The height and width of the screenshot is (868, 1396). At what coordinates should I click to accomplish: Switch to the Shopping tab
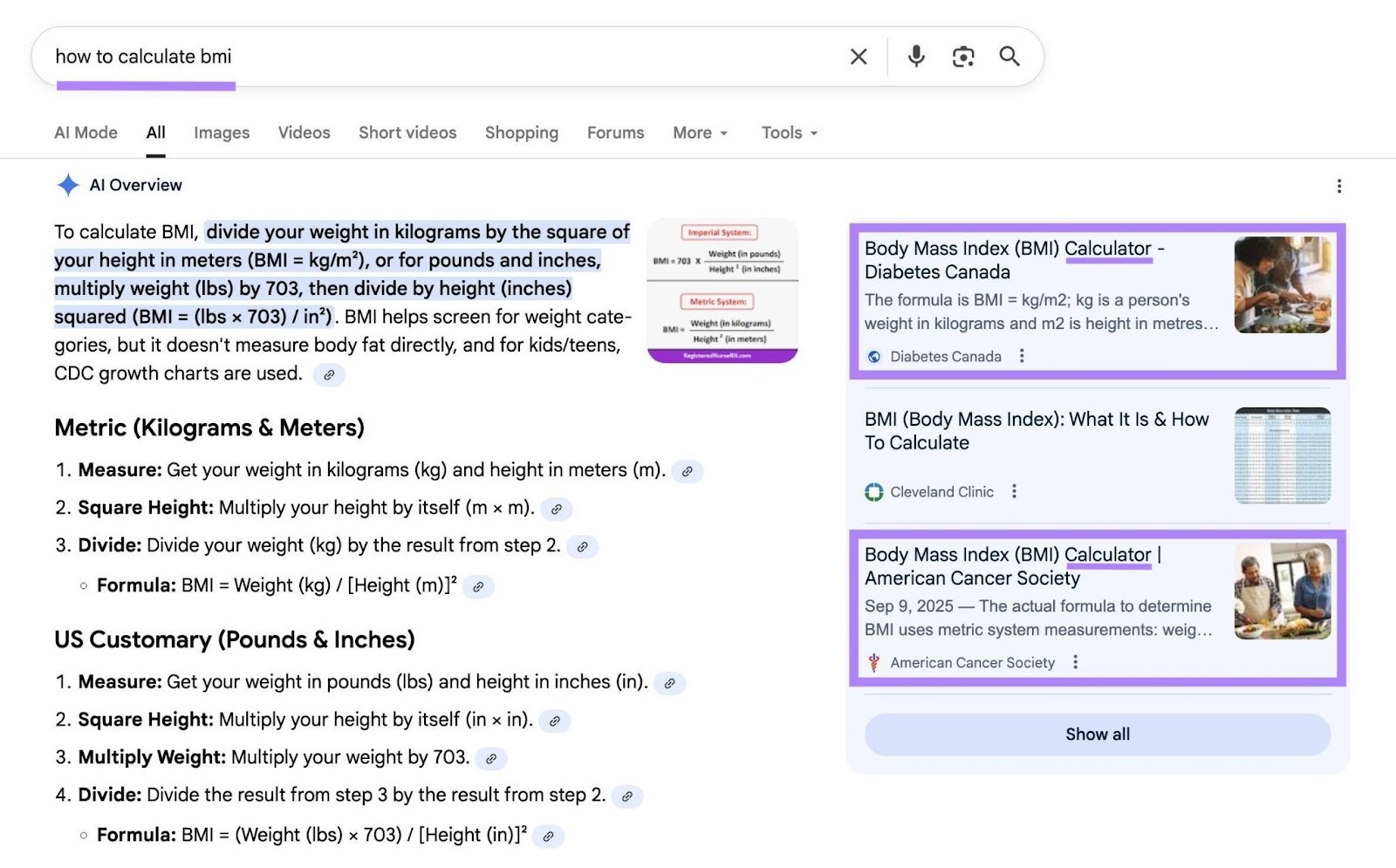pos(521,133)
